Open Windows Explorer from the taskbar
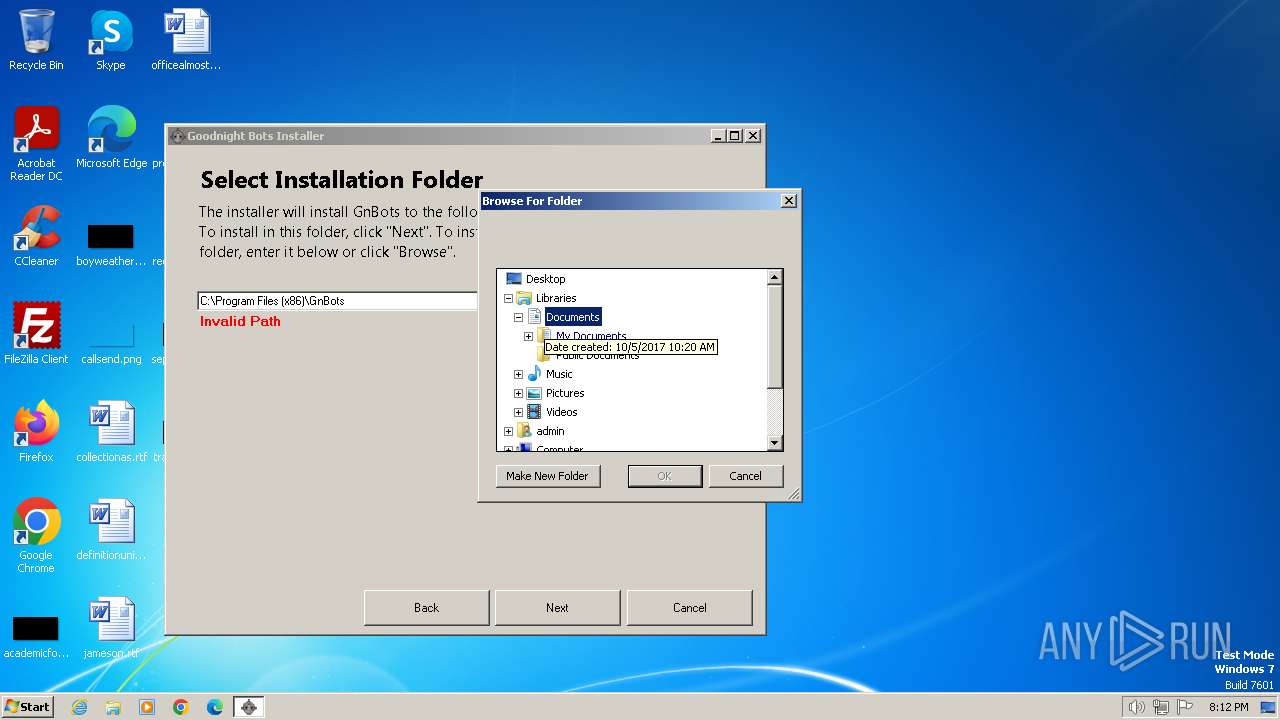The image size is (1280, 720). (x=113, y=707)
